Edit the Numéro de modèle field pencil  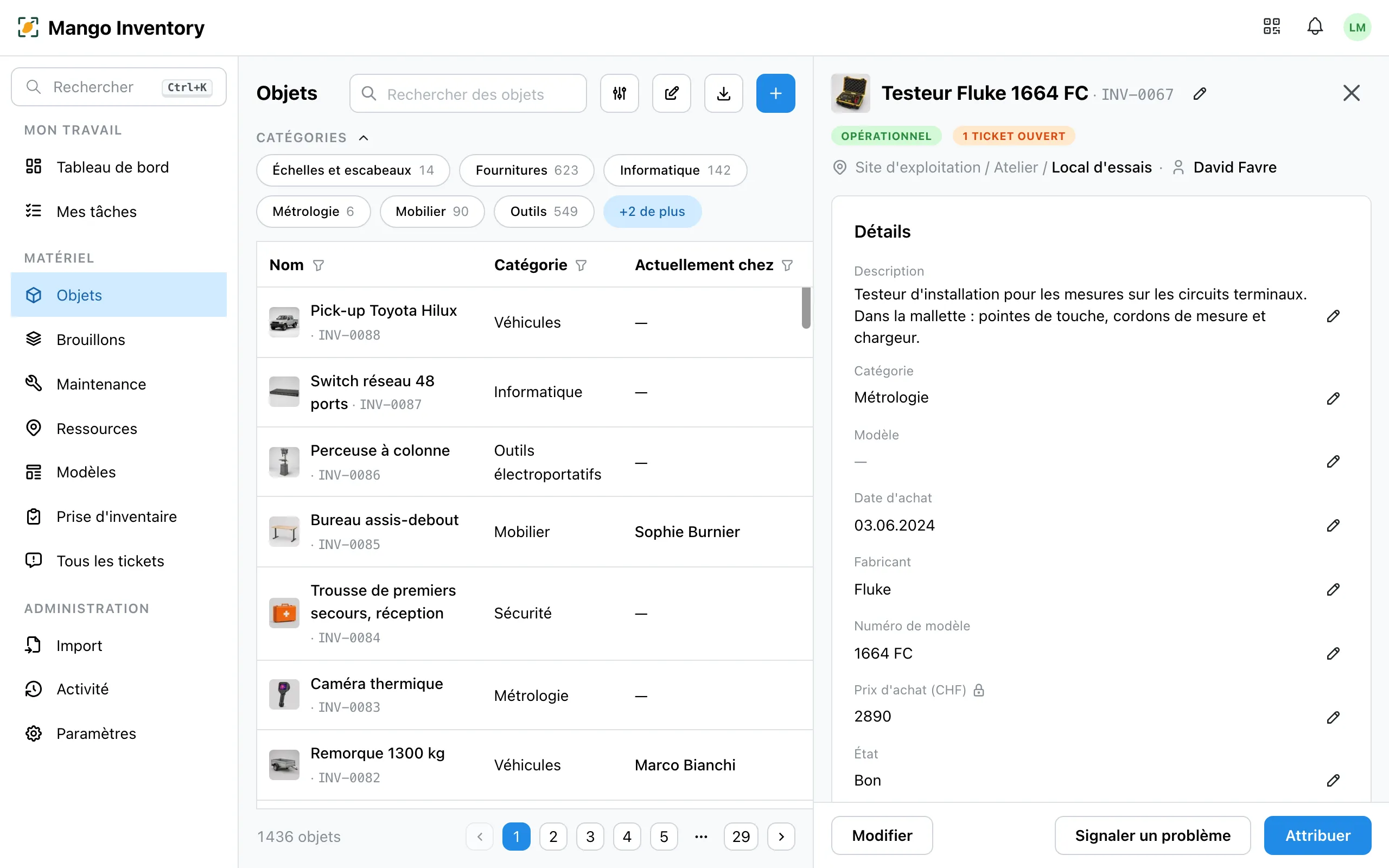[1333, 653]
